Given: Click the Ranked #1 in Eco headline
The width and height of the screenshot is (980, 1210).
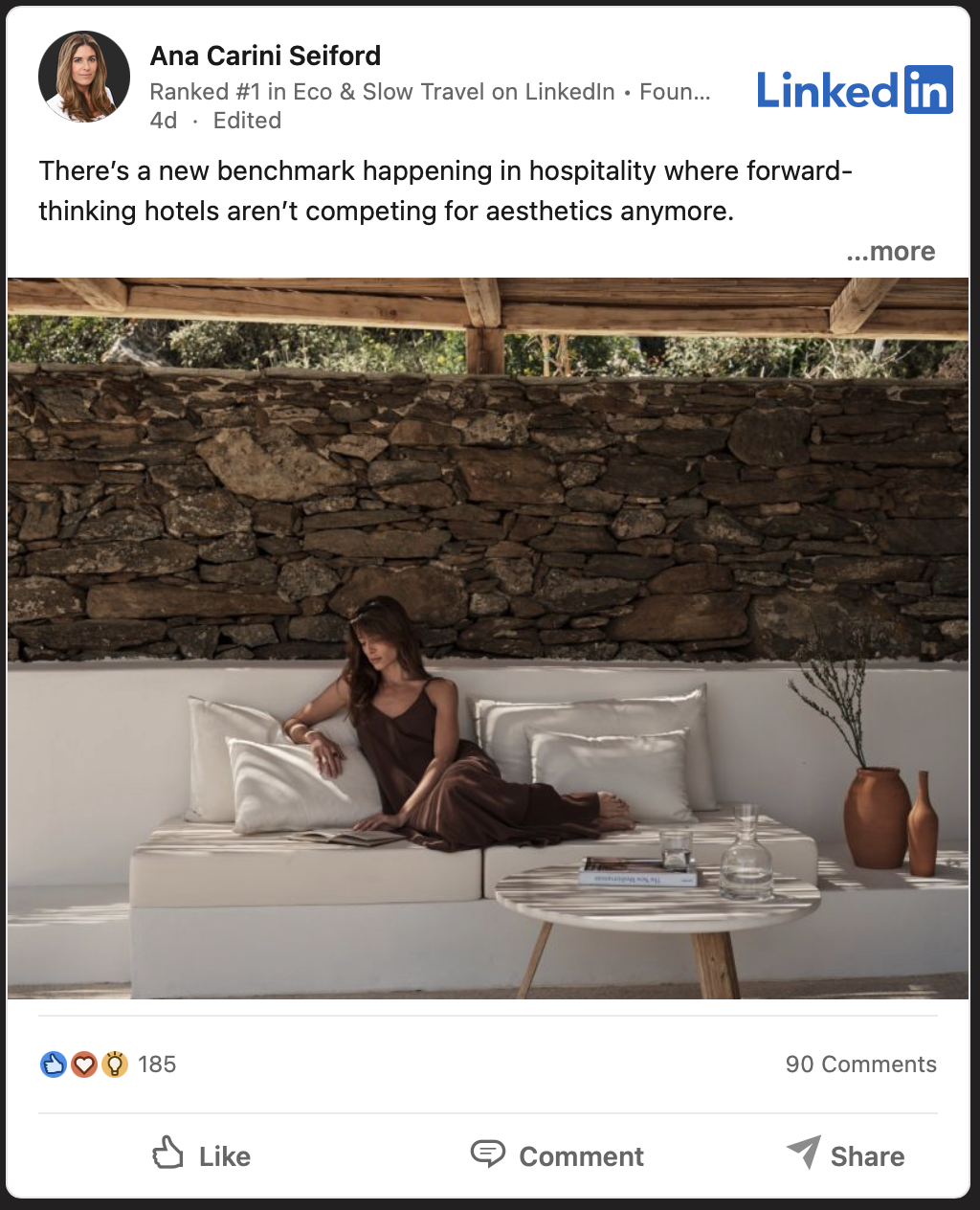Looking at the screenshot, I should tap(430, 92).
